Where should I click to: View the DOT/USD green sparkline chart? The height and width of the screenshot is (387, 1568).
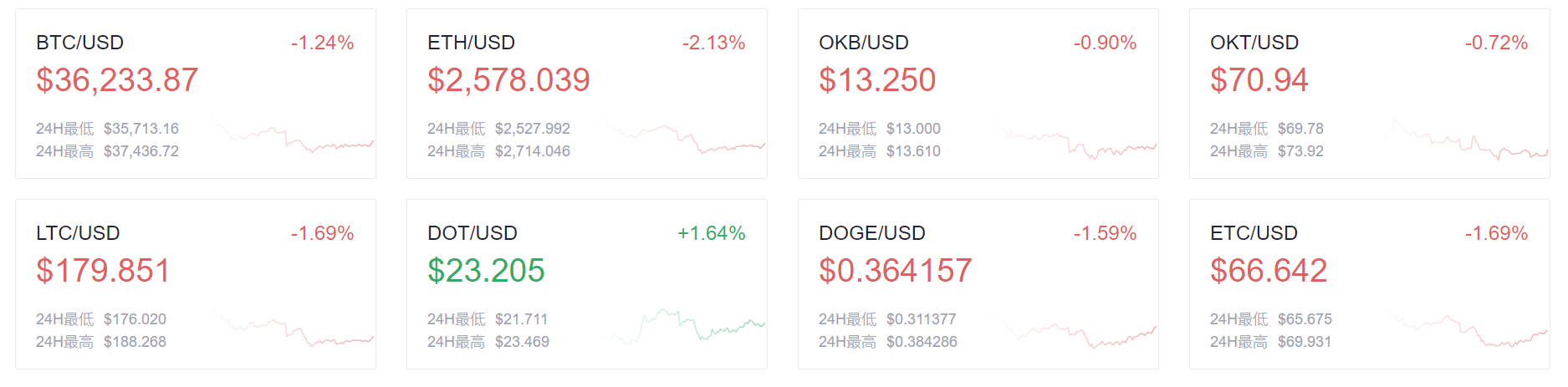pos(683,326)
